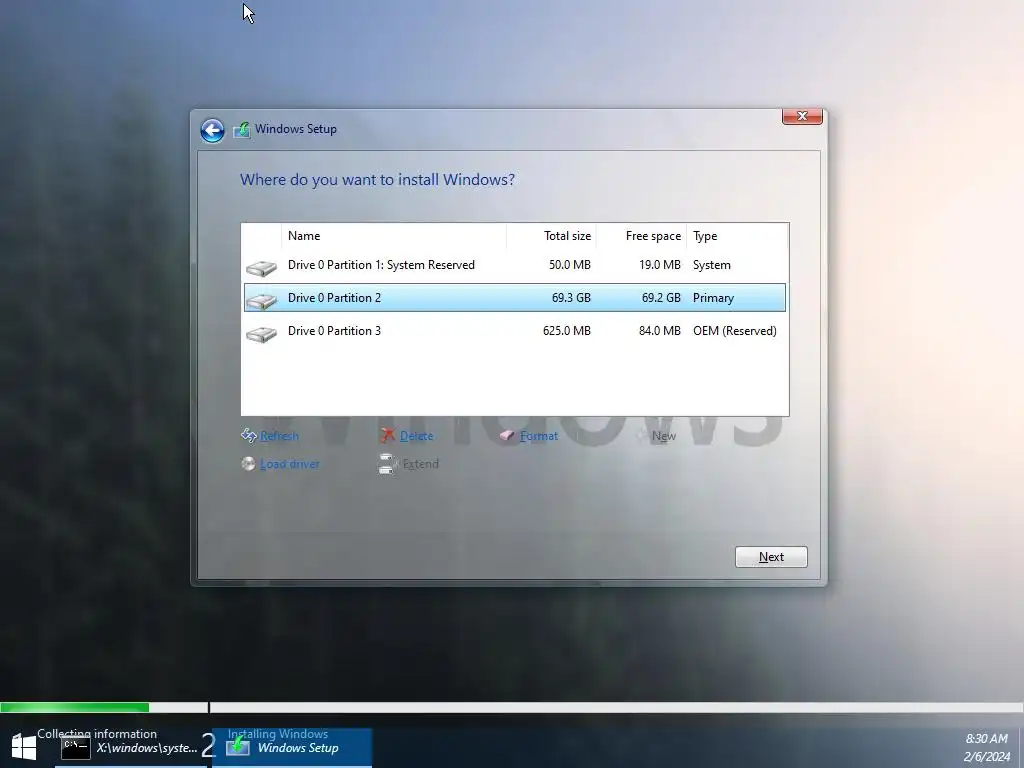1024x768 pixels.
Task: Click the 84.0 MB free space cell
Action: [x=660, y=331]
